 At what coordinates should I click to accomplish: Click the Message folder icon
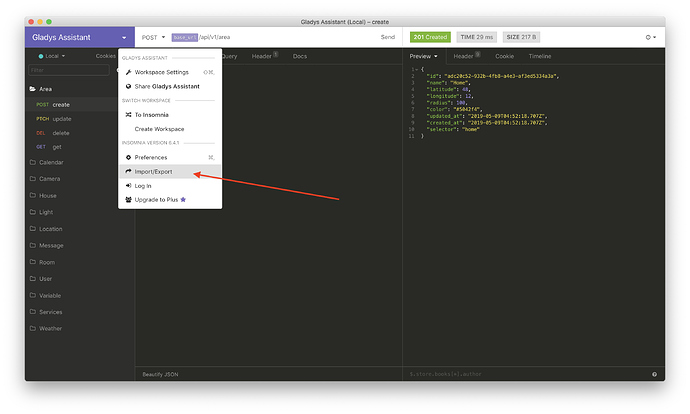[33, 245]
